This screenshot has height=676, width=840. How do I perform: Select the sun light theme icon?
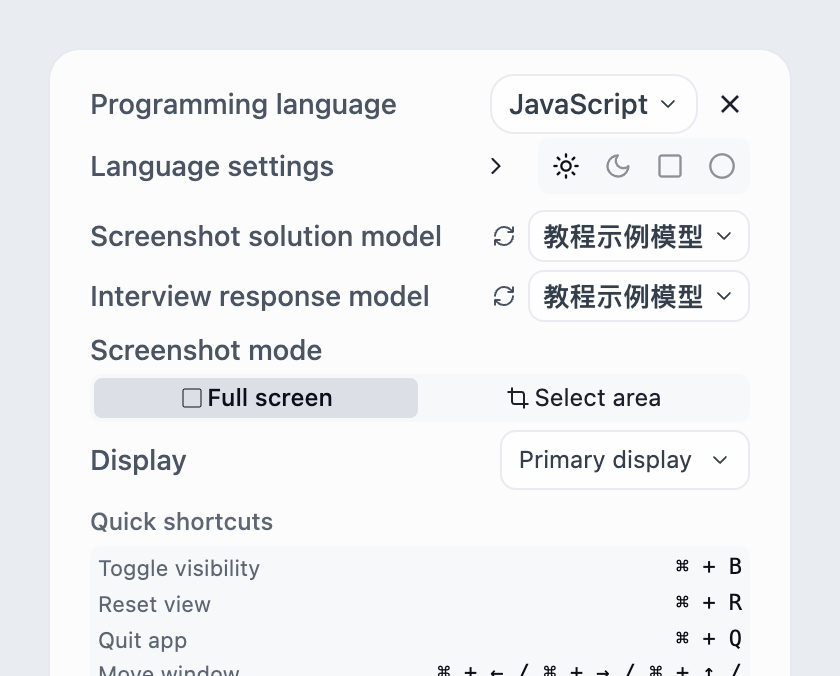pyautogui.click(x=566, y=166)
